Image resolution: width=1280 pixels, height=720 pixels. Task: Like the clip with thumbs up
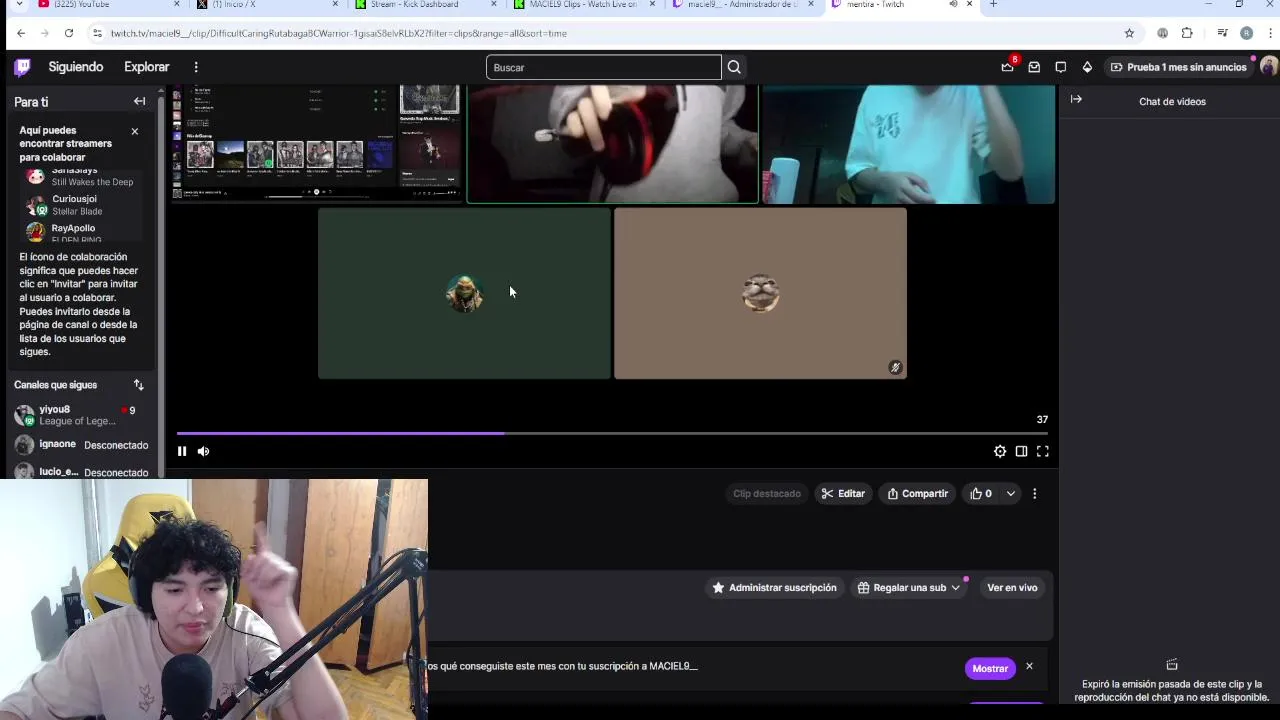click(x=981, y=493)
